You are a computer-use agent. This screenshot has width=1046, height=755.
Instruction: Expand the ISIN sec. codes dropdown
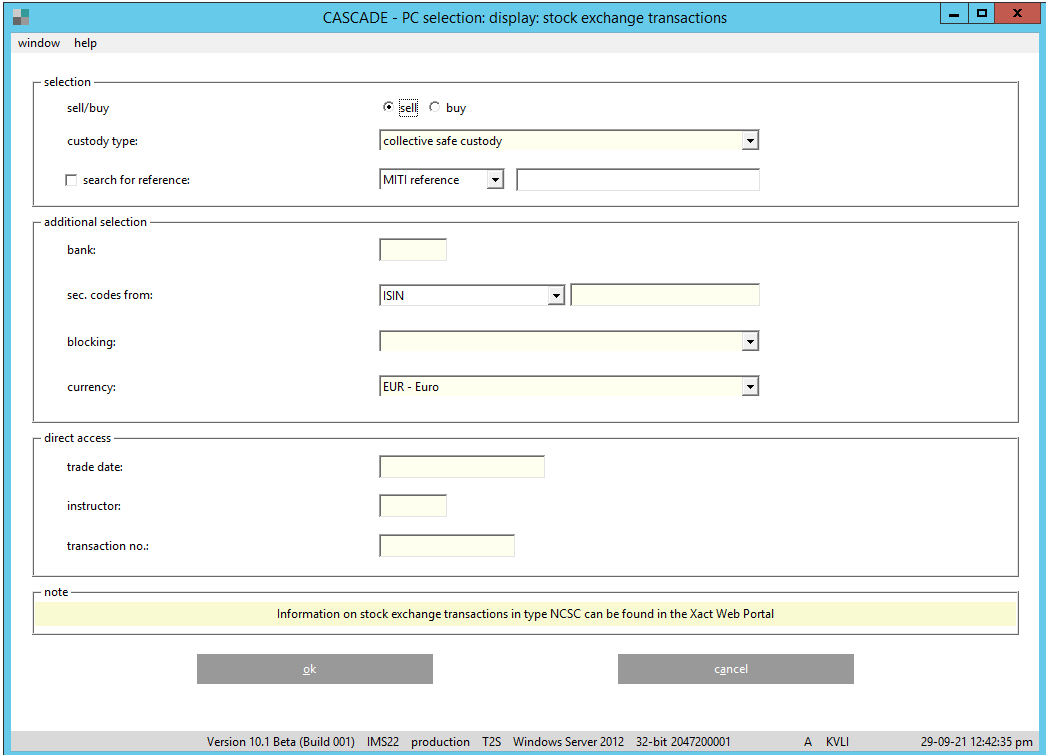pyautogui.click(x=557, y=296)
